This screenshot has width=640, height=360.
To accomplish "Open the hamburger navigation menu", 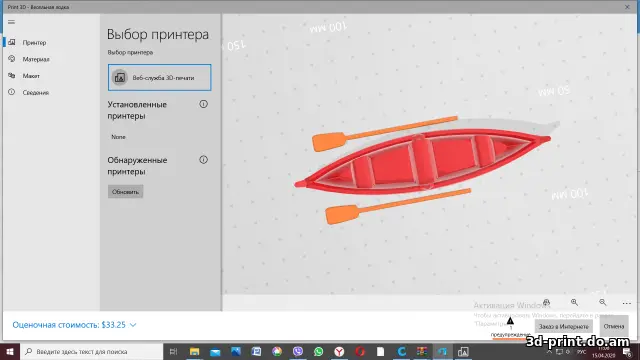I will (11, 22).
